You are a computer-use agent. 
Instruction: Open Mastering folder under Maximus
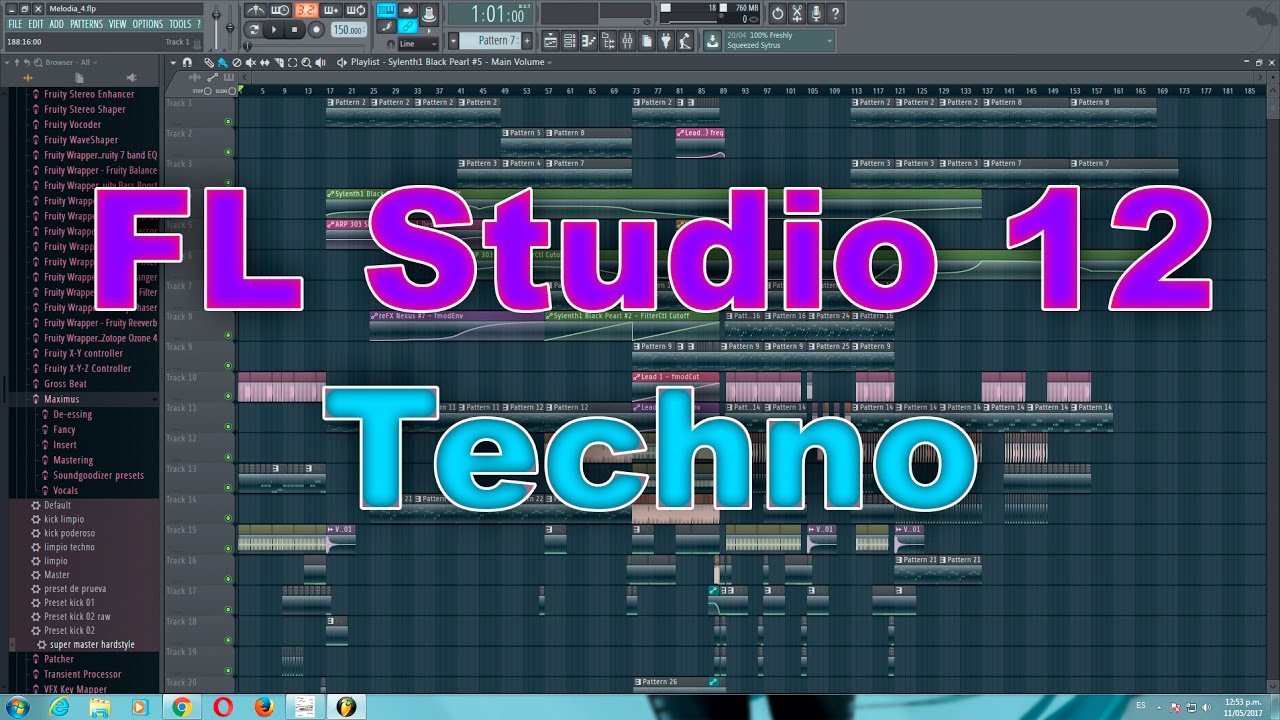[x=73, y=460]
